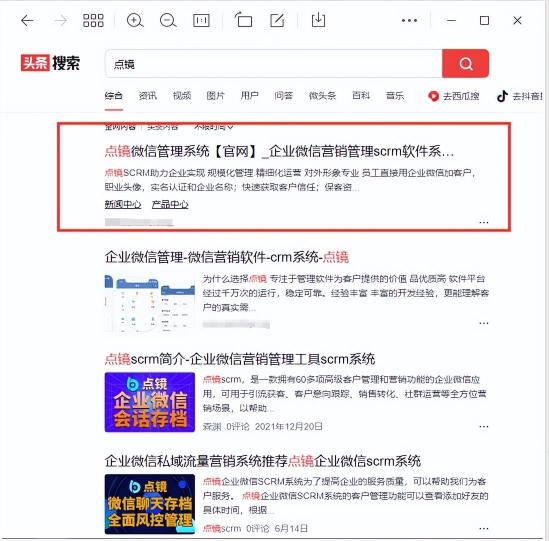Maximize the image viewer window
Viewport: 549px width, 541px height.
484,21
